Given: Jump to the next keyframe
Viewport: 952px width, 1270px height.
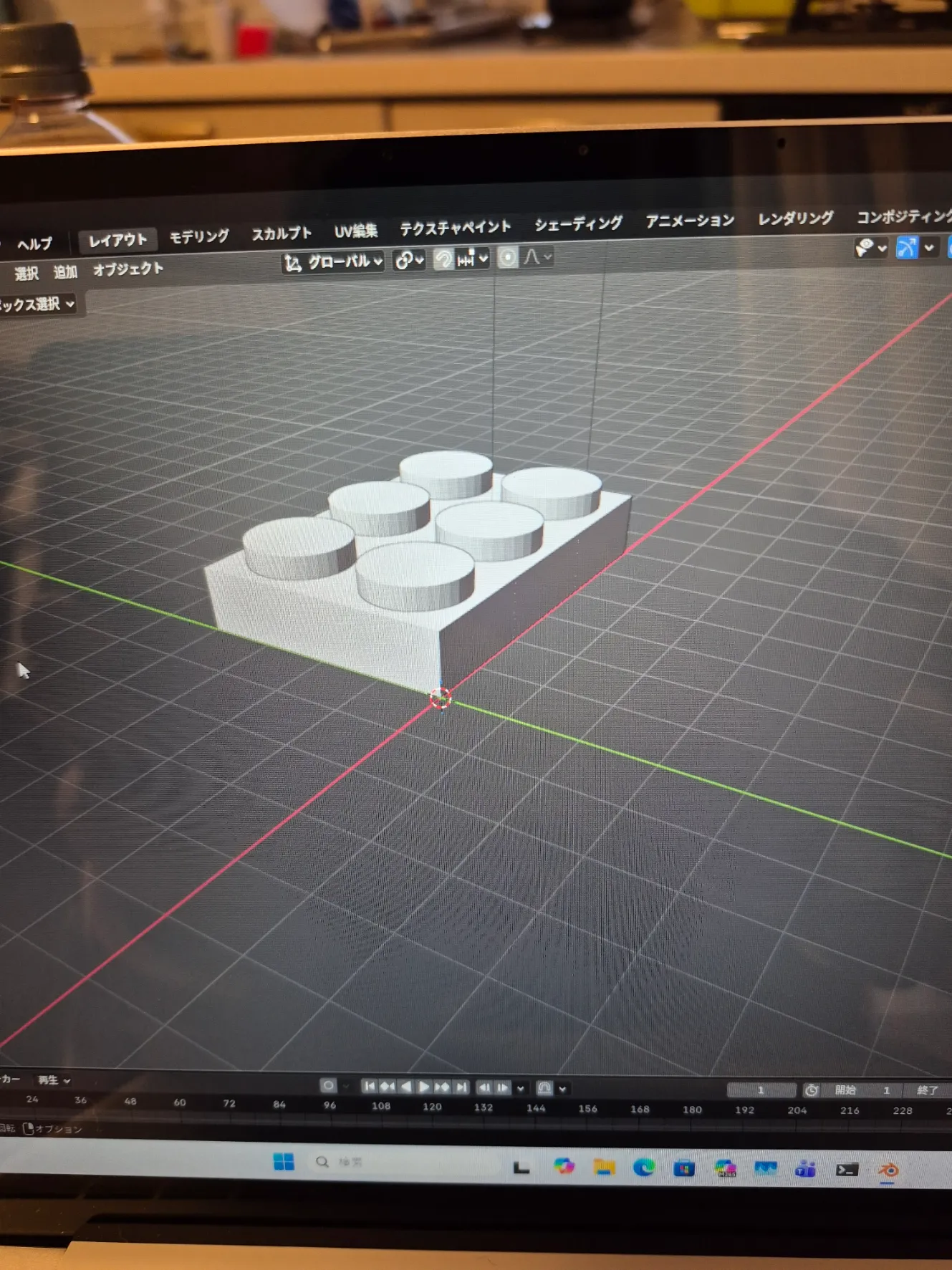Looking at the screenshot, I should pos(443,1087).
